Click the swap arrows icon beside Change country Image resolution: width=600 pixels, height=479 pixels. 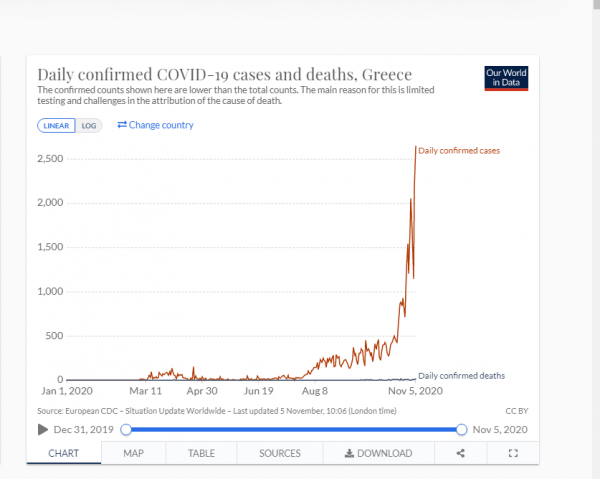point(122,125)
